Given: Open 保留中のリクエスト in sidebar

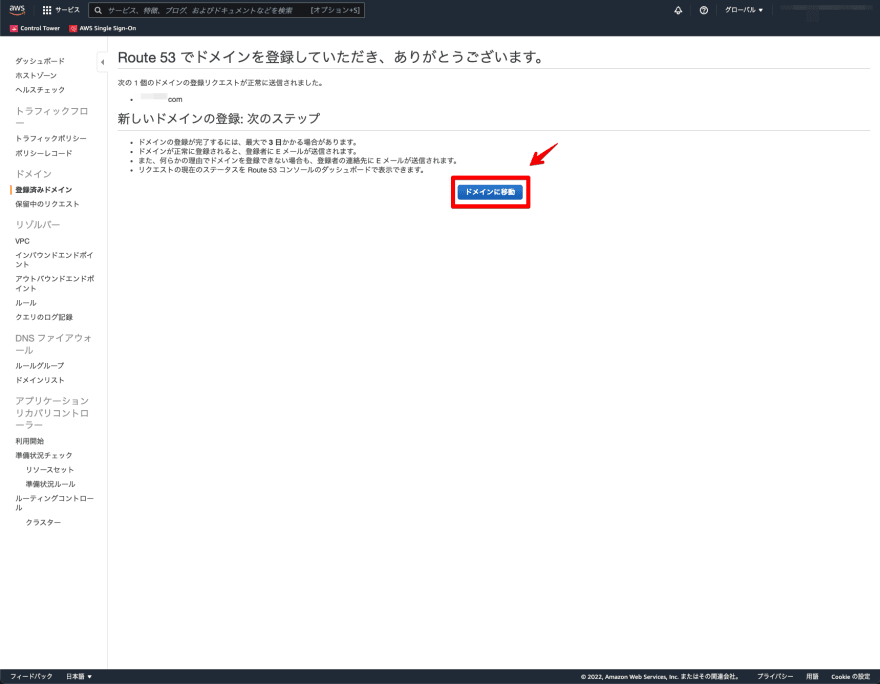Looking at the screenshot, I should coord(47,204).
